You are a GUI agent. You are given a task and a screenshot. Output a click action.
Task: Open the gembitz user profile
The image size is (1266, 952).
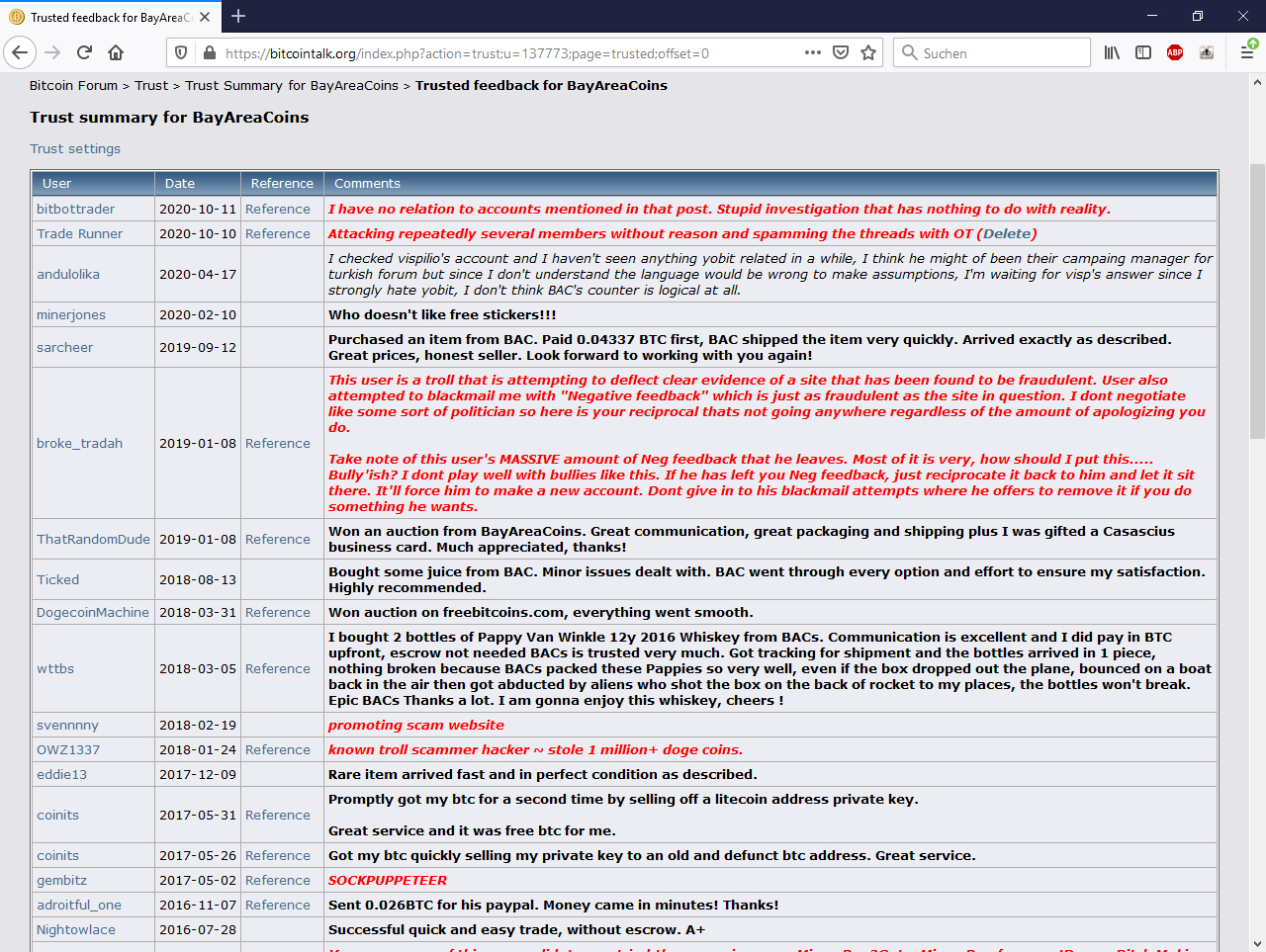62,881
